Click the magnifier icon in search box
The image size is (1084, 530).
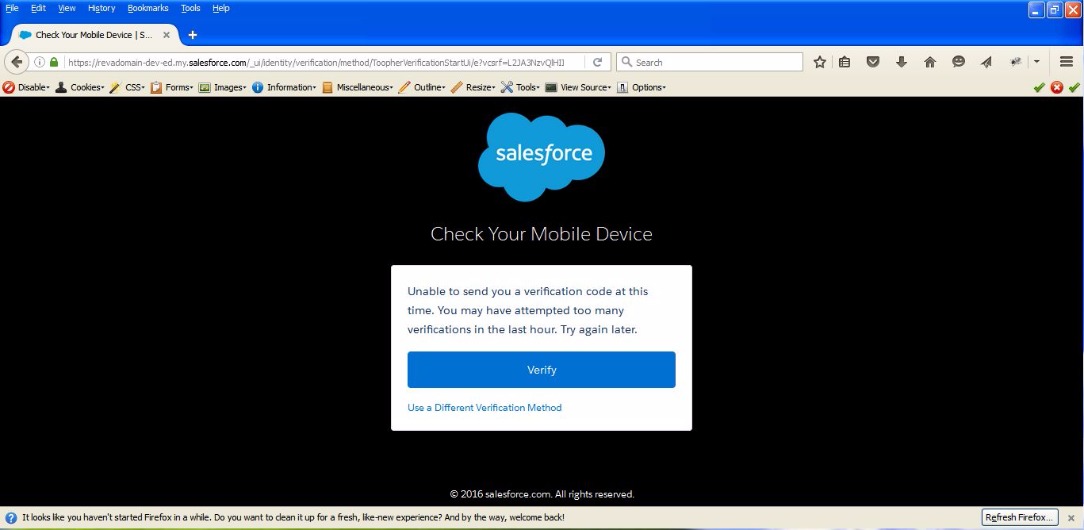tap(626, 62)
